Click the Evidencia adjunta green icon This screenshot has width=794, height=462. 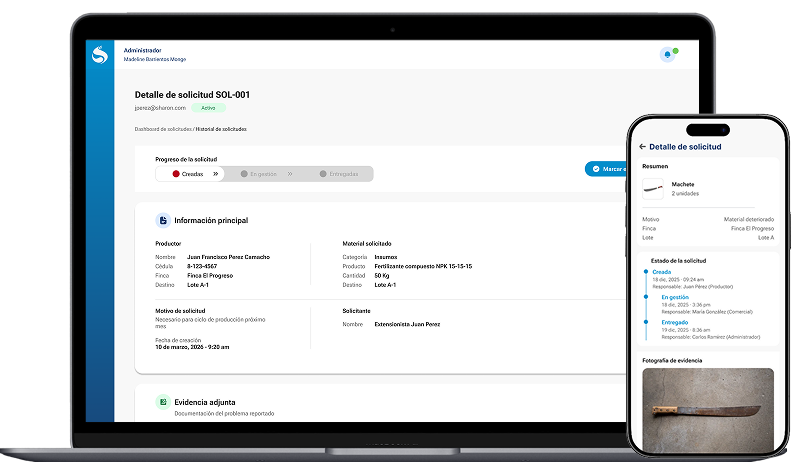click(163, 402)
